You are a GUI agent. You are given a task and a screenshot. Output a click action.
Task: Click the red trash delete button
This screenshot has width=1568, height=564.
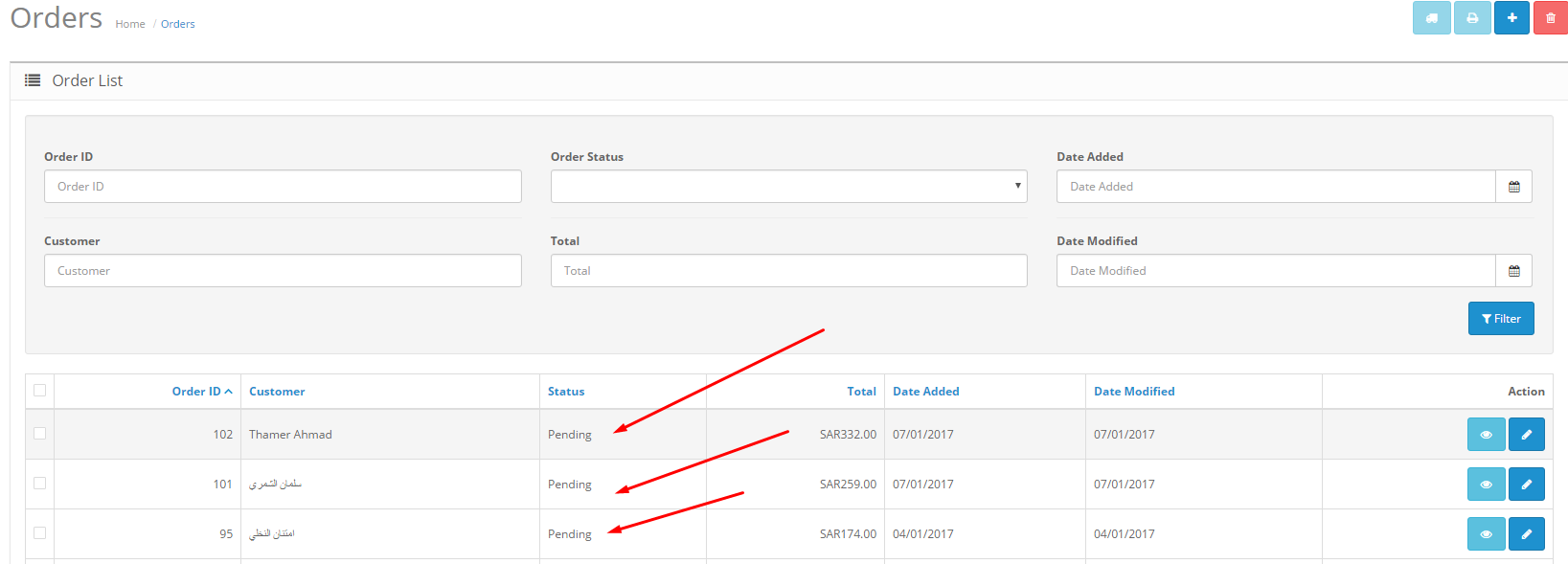click(x=1551, y=17)
